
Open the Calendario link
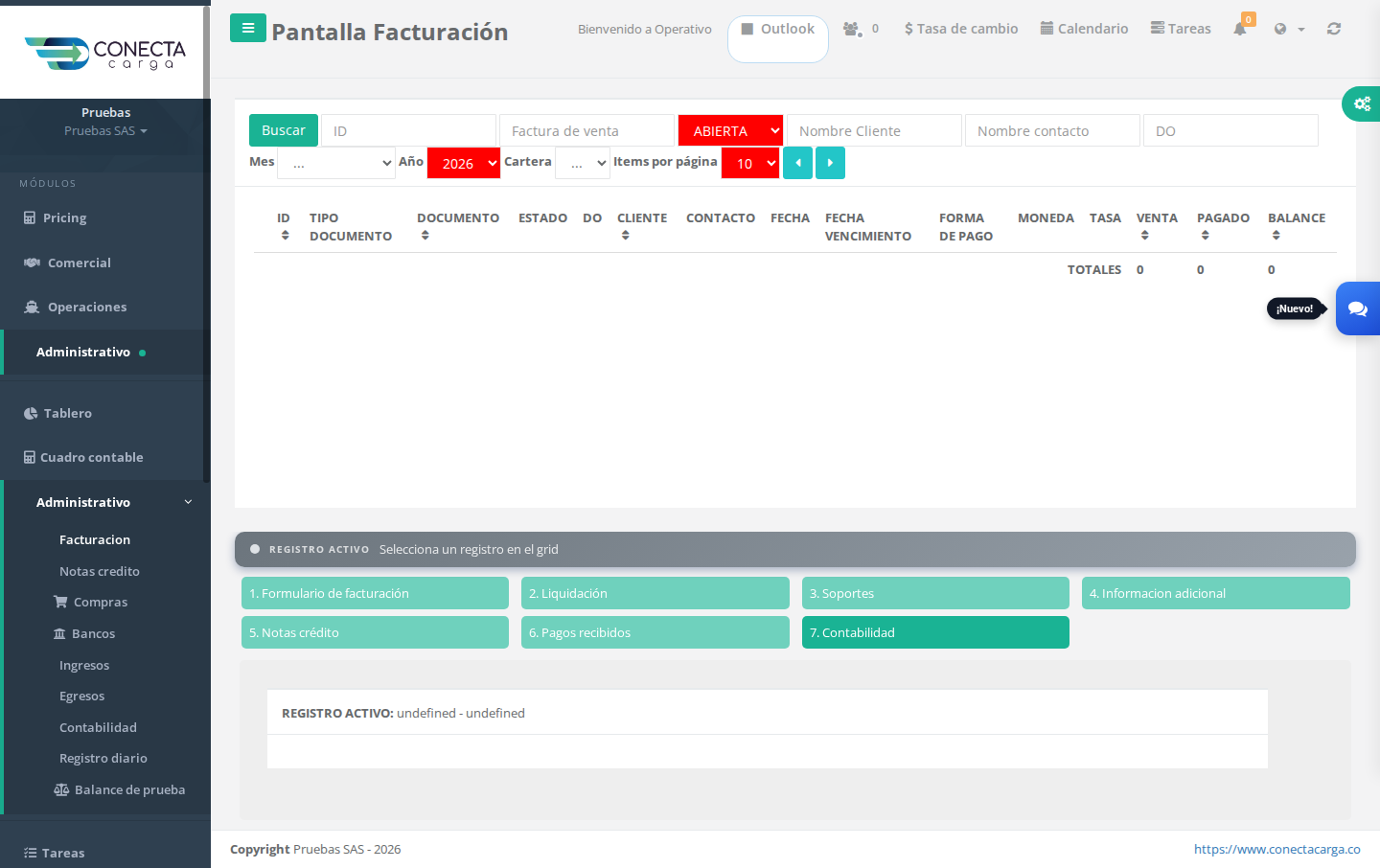1084,29
